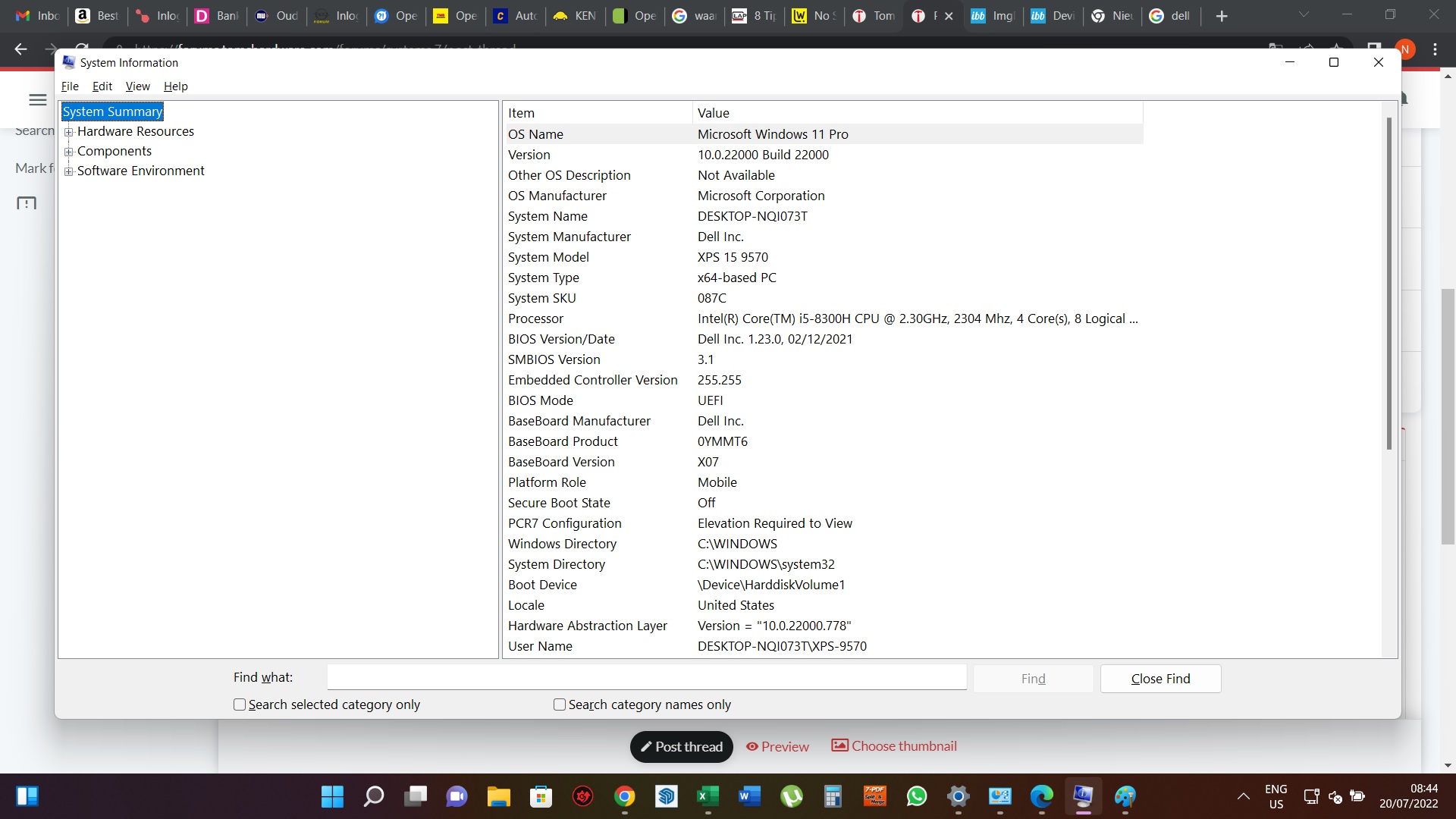Switch to the Amazon Best tab
This screenshot has width=1456, height=819.
click(97, 16)
